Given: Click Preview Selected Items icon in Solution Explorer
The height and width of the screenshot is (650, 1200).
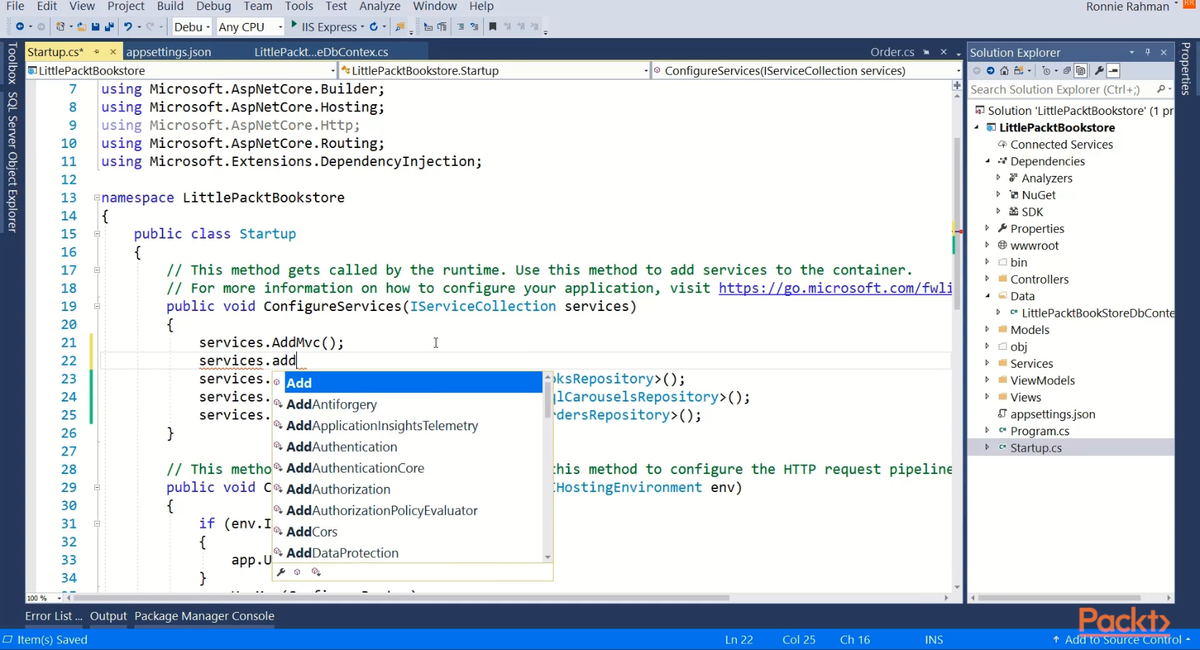Looking at the screenshot, I should pos(1113,71).
